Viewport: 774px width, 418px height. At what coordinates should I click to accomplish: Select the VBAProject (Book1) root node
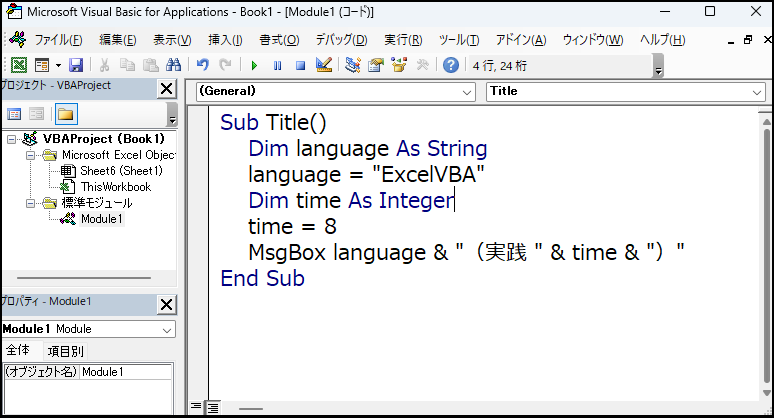tap(103, 139)
